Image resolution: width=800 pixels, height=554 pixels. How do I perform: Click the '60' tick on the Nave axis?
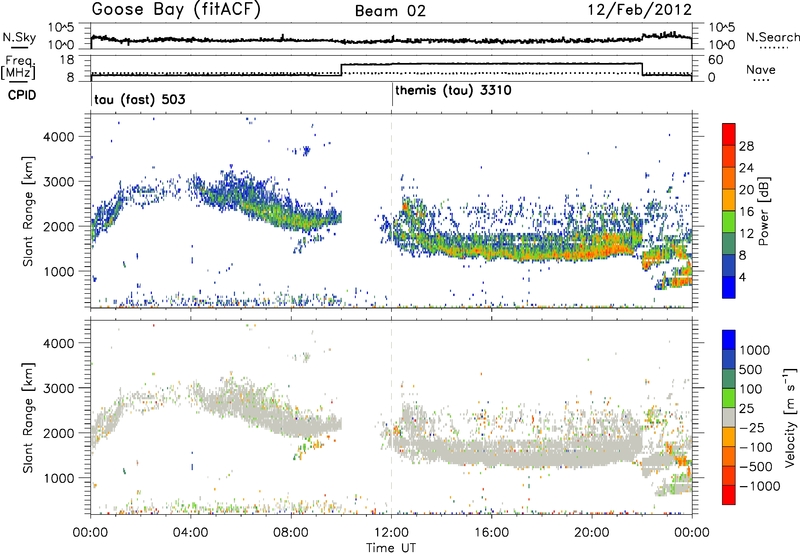716,60
